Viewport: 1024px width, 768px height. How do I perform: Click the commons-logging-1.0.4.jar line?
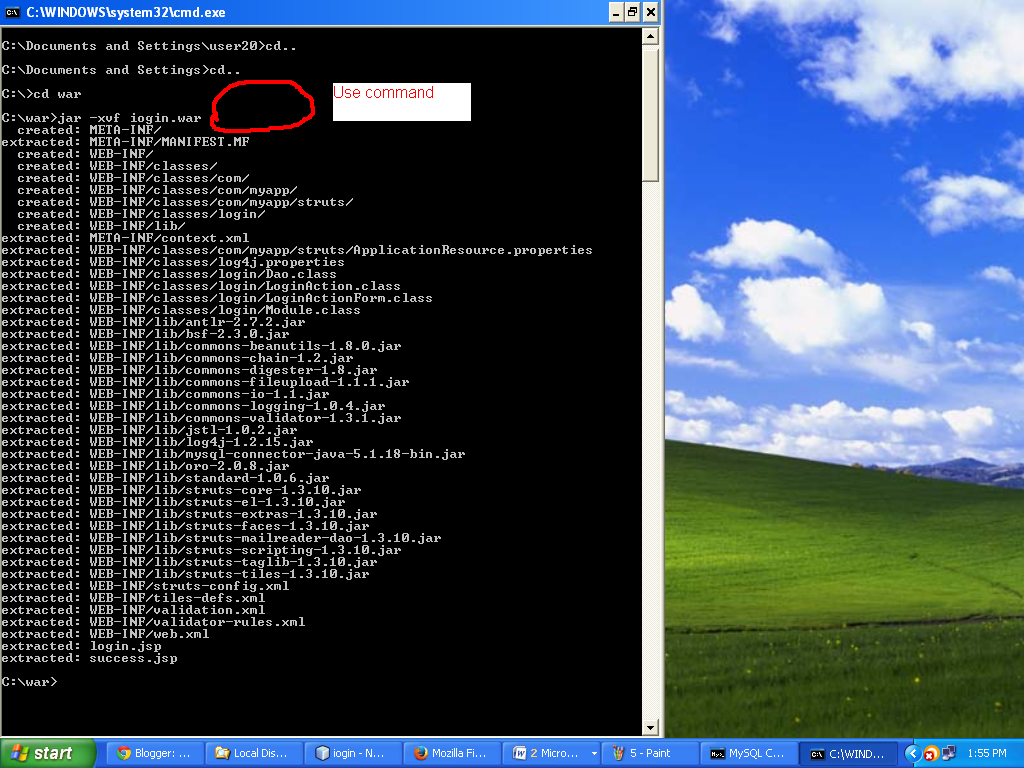pyautogui.click(x=193, y=406)
